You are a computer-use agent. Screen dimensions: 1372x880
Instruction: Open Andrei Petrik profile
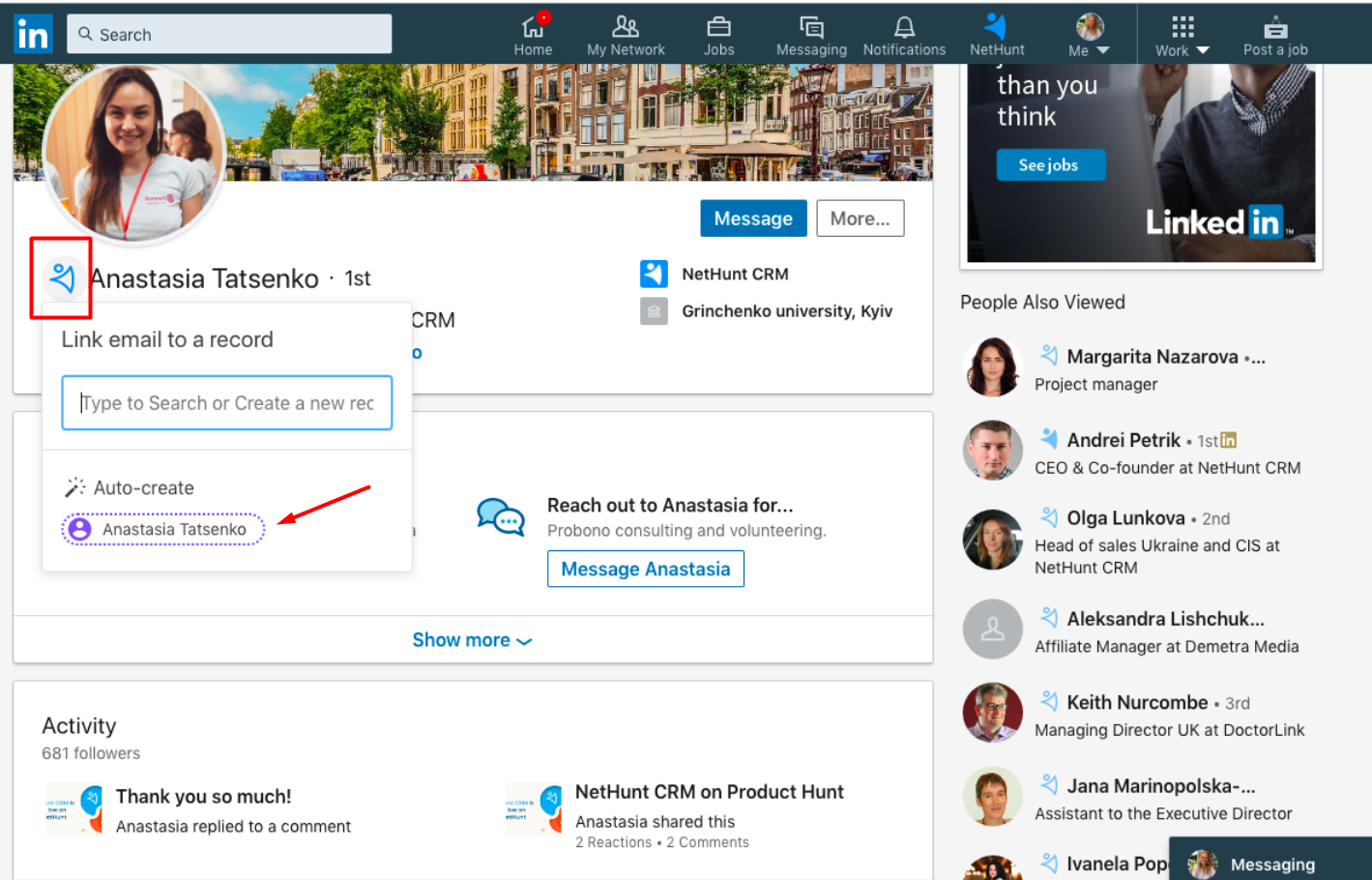click(x=1124, y=440)
